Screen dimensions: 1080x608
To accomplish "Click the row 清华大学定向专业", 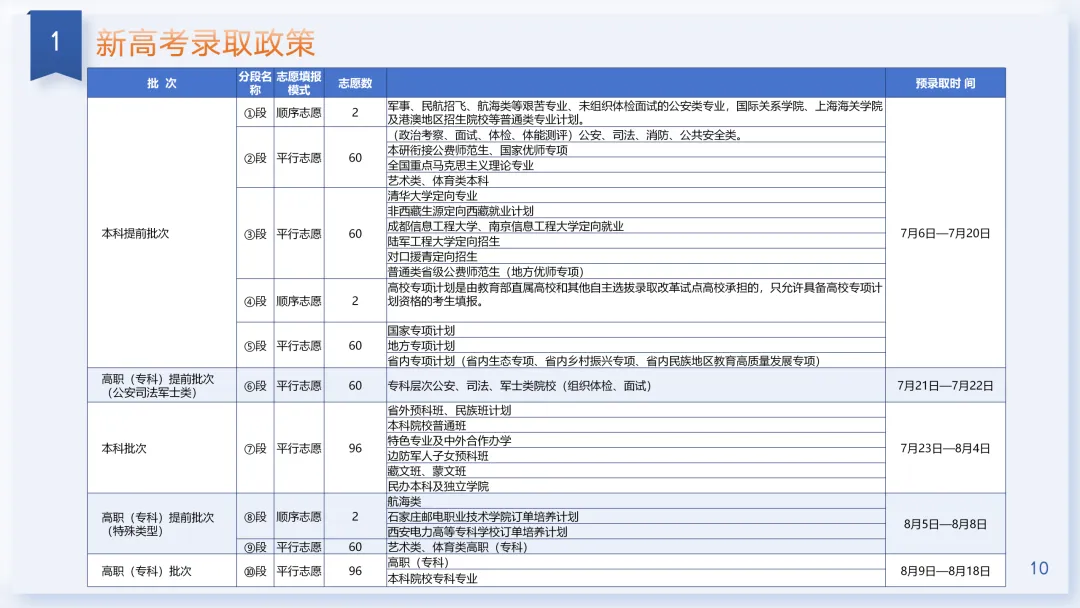I will 636,196.
